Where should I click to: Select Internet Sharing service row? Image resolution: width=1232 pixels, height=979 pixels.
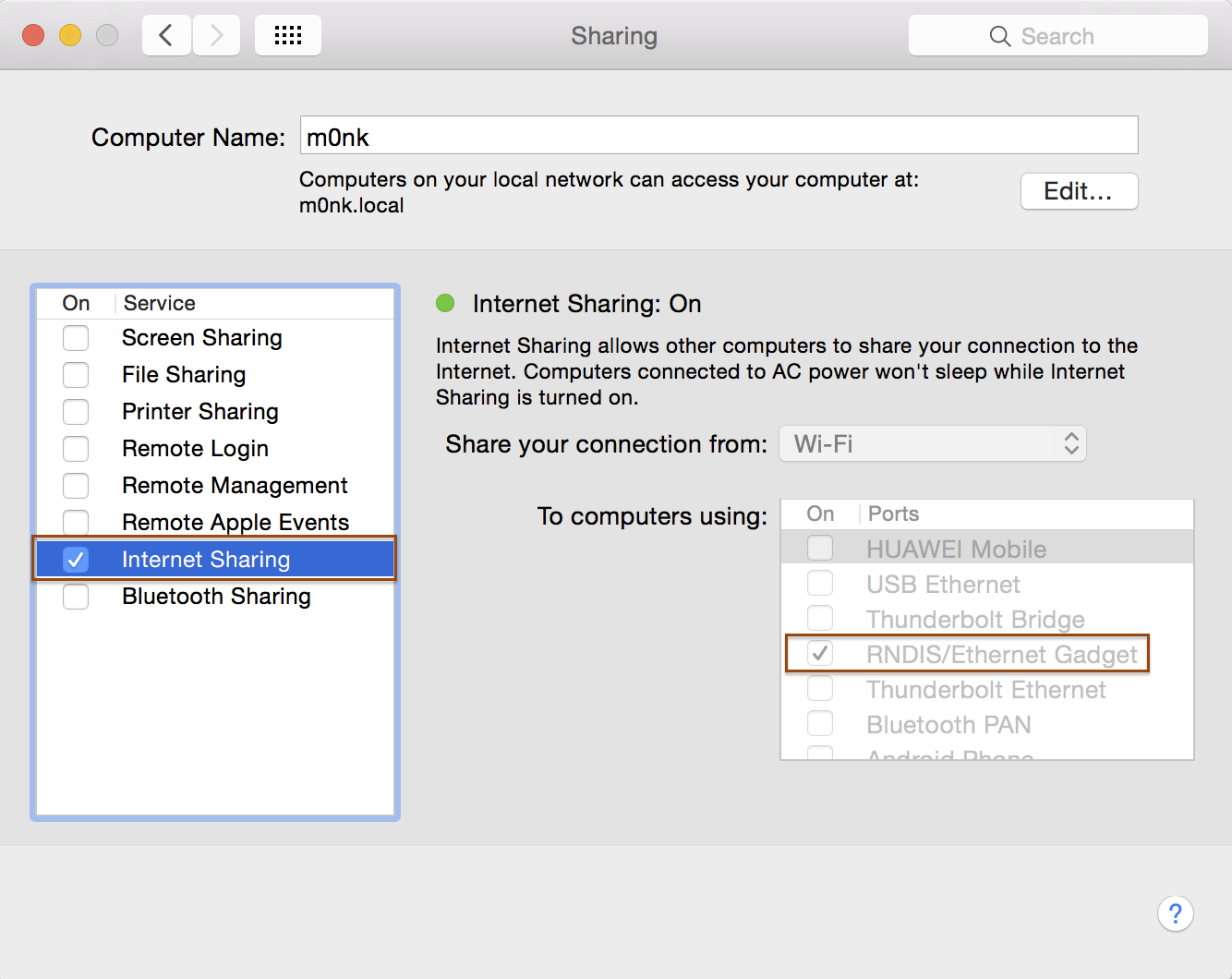coord(215,560)
